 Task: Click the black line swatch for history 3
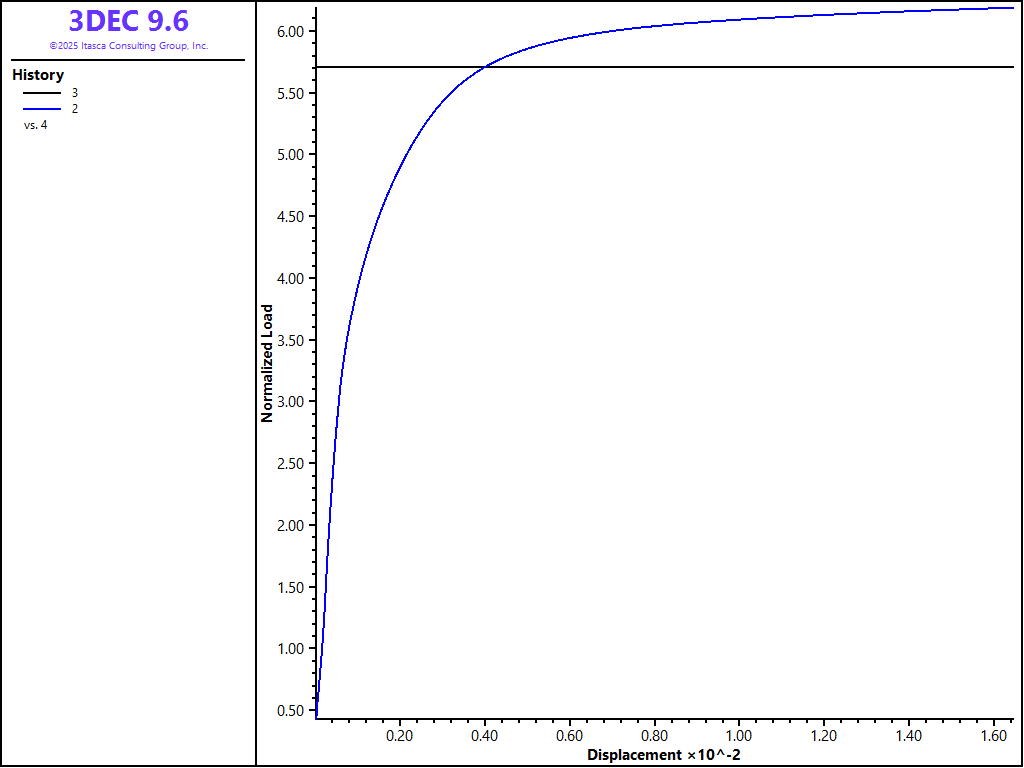pyautogui.click(x=42, y=92)
